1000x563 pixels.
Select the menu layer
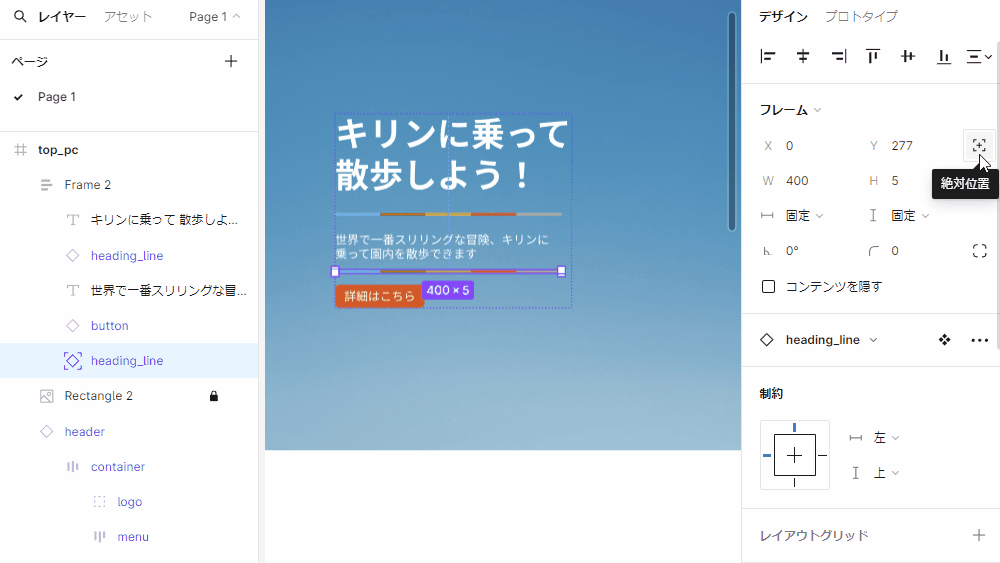[133, 537]
